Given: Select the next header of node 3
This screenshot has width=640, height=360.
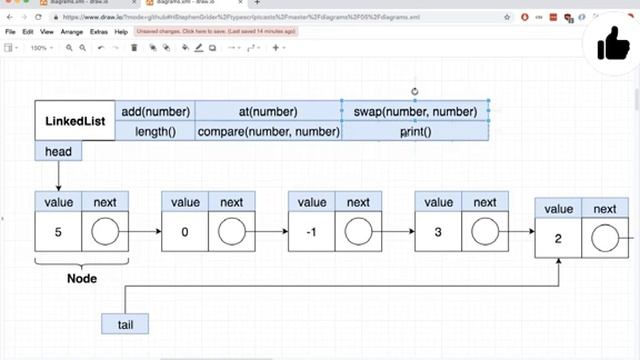Looking at the screenshot, I should (x=485, y=202).
